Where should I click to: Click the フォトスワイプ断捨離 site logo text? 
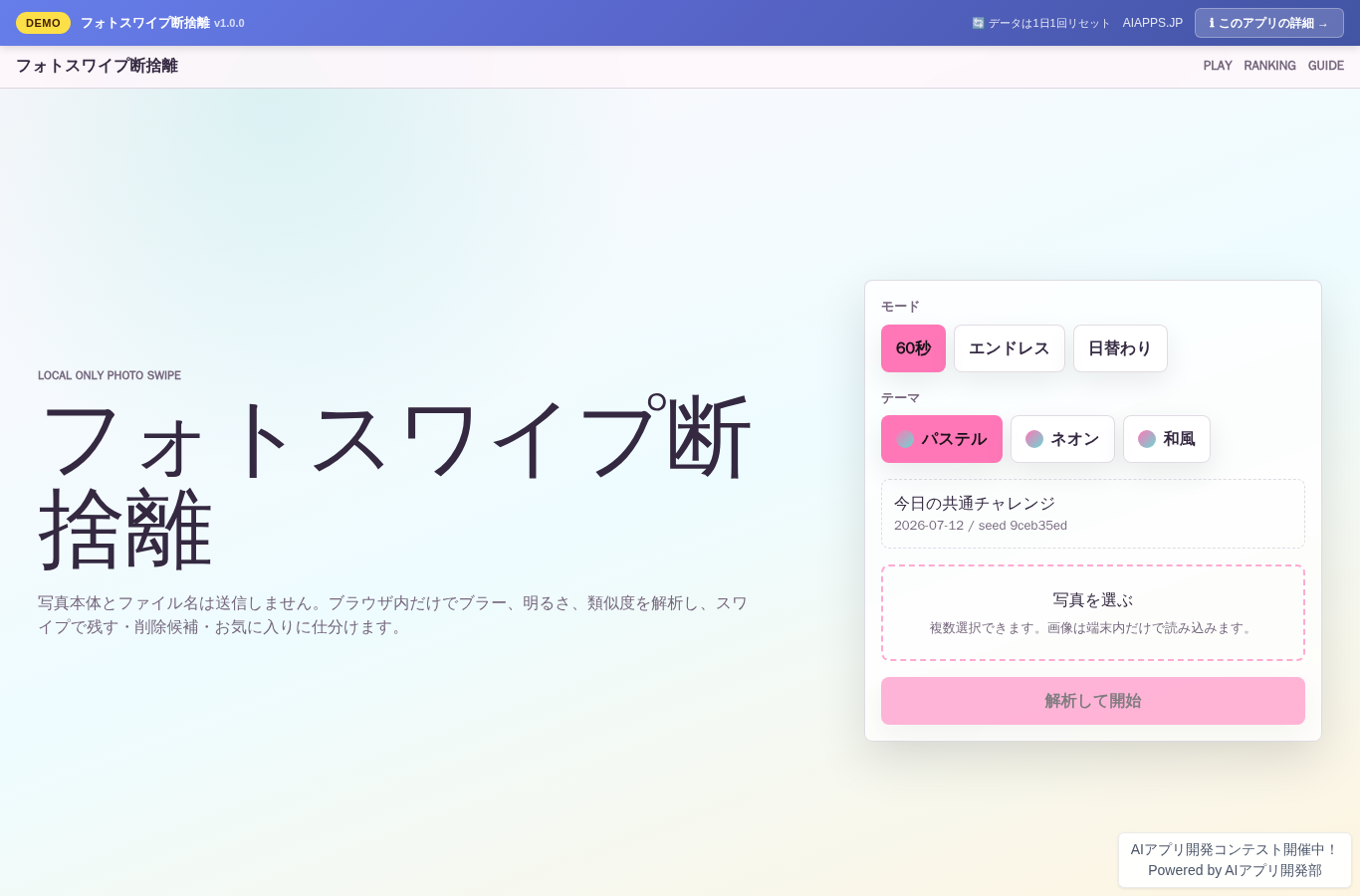point(97,66)
